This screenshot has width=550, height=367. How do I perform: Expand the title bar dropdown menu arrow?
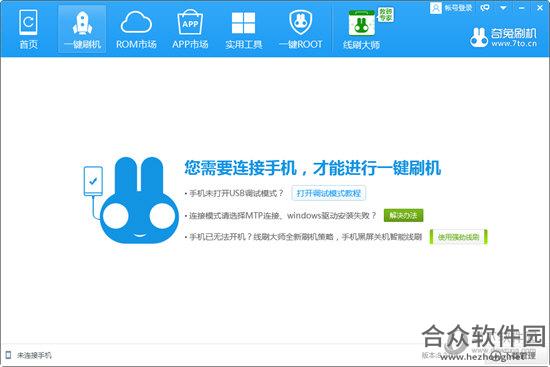503,7
